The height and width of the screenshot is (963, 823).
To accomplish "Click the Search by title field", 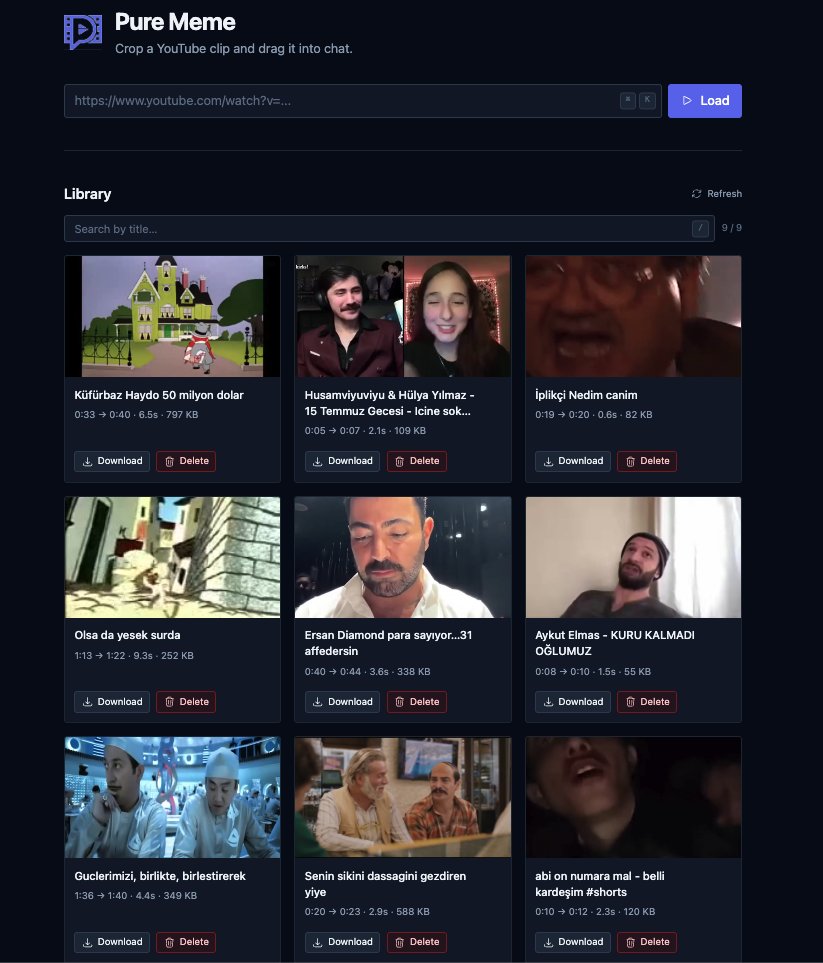I will 389,228.
